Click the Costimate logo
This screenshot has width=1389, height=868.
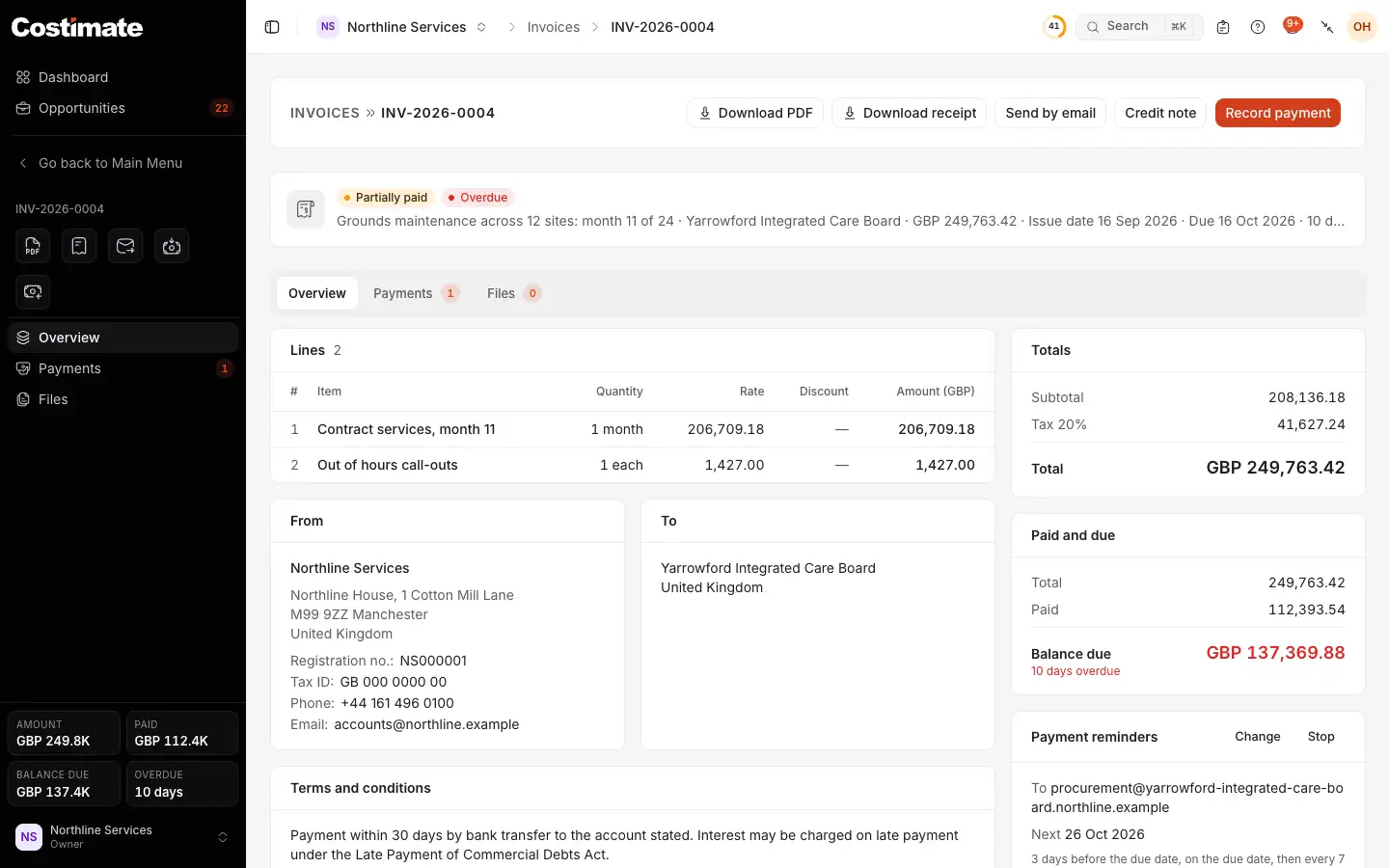coord(77,27)
